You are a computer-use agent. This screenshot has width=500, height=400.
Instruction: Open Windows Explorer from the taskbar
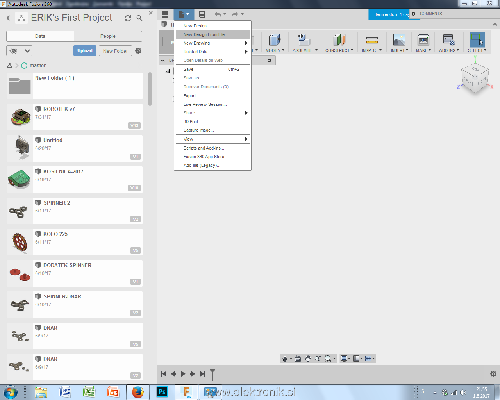pyautogui.click(x=41, y=392)
